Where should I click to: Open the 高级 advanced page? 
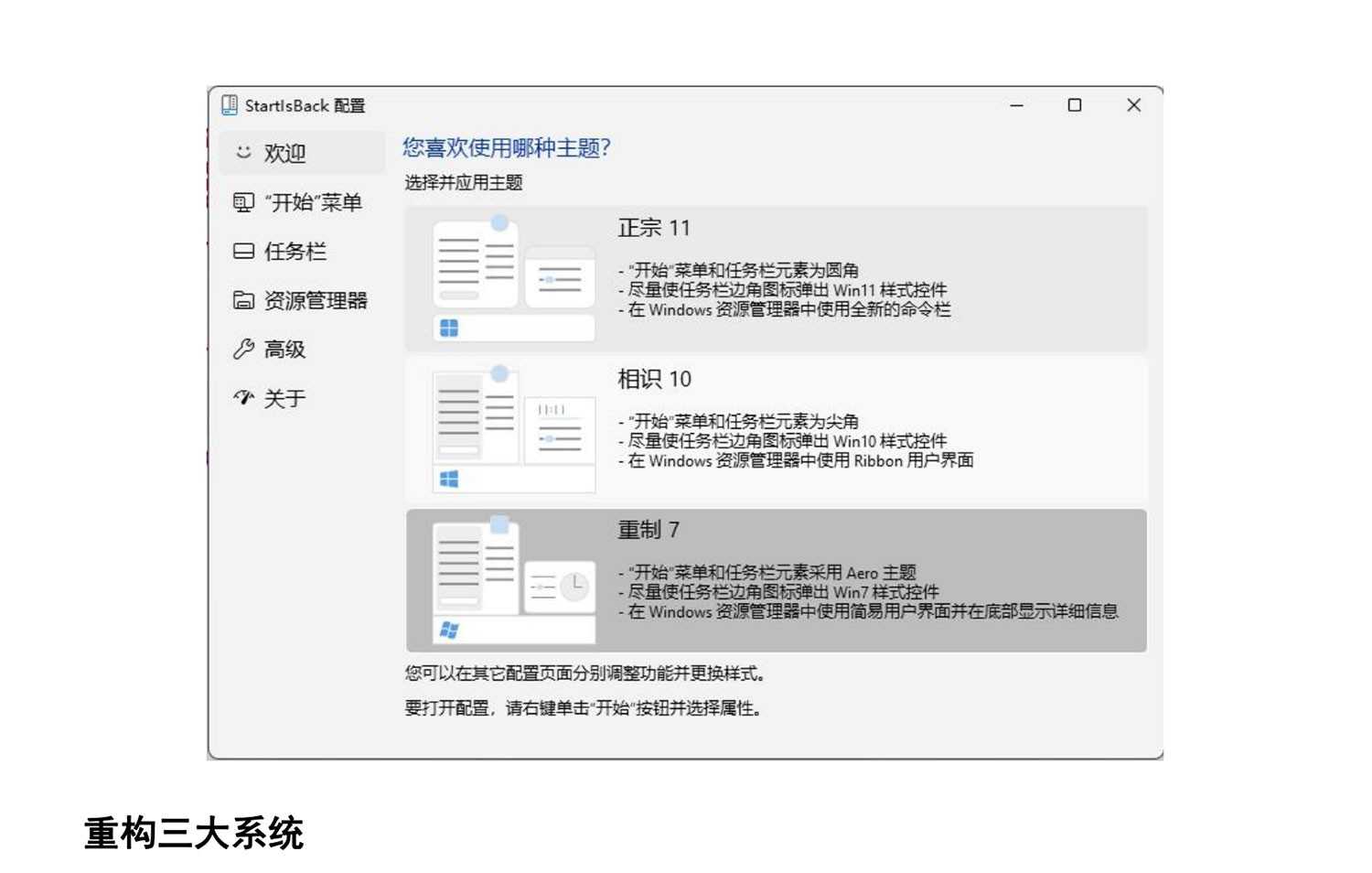point(301,349)
